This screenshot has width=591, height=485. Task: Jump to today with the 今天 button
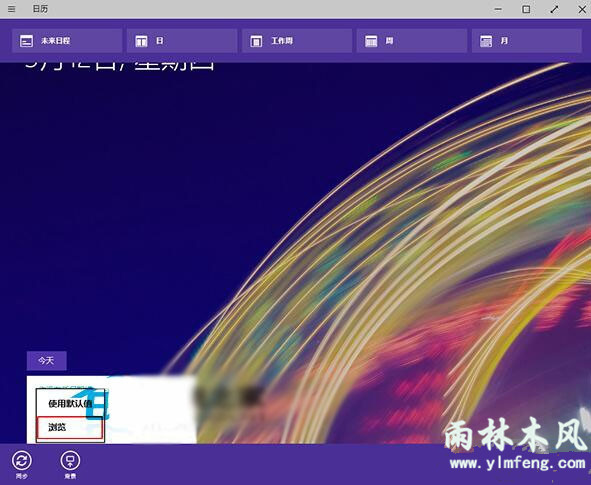46,361
